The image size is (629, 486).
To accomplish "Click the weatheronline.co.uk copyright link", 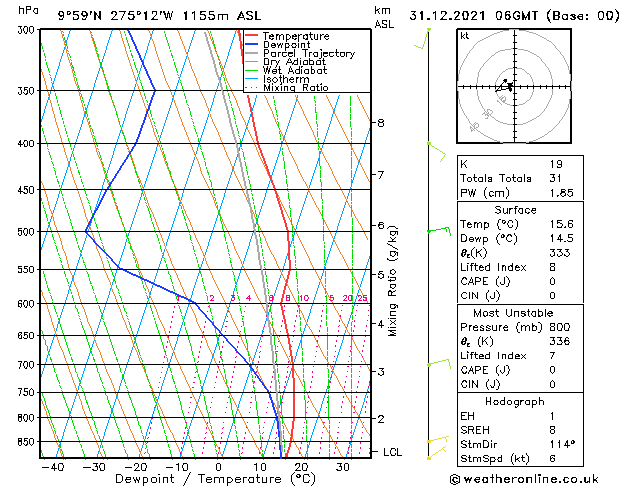I will coord(524,479).
